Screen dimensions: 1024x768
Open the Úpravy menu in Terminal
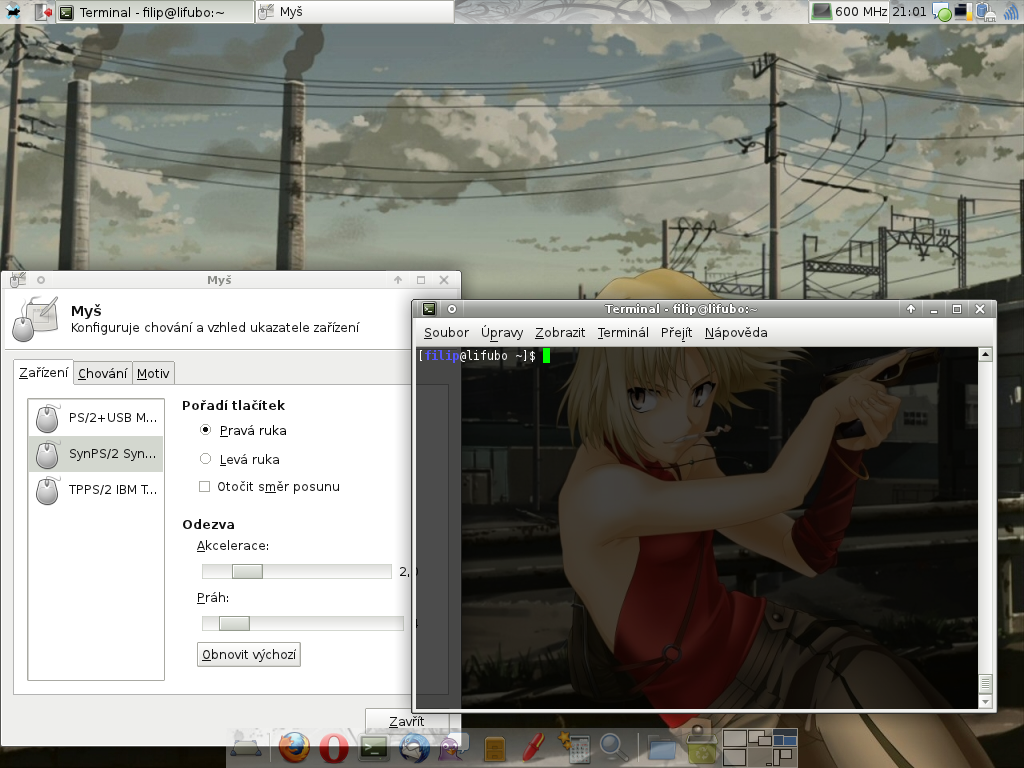click(502, 332)
